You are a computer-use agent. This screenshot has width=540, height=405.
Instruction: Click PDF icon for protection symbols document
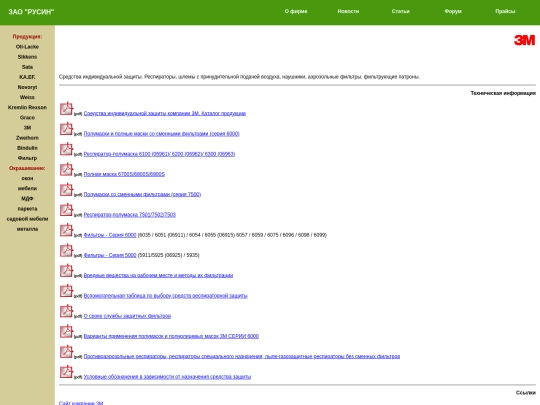[x=66, y=372]
